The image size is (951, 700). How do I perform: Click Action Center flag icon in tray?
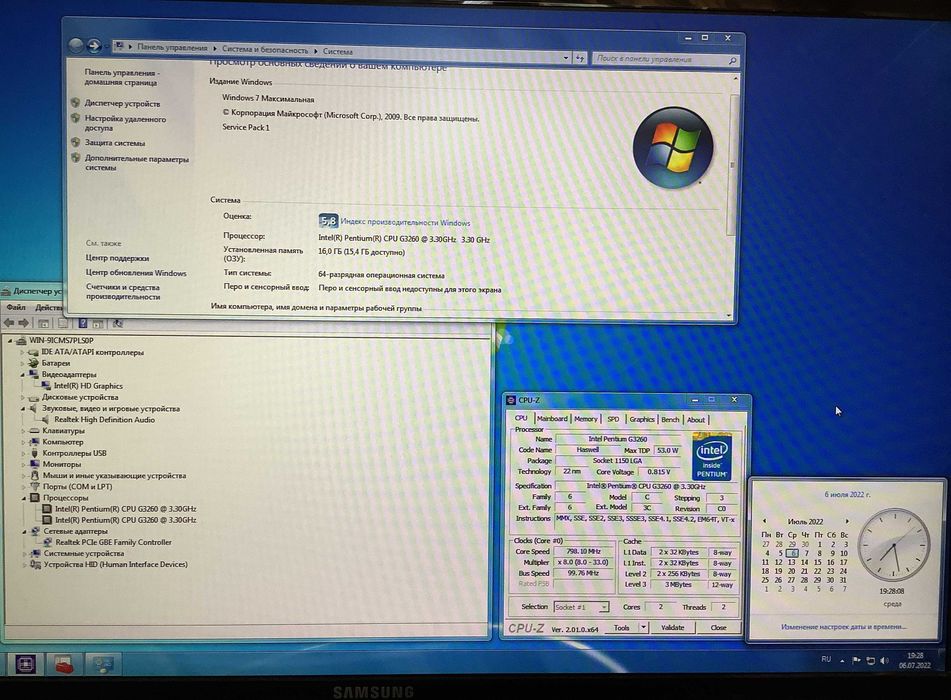[856, 660]
